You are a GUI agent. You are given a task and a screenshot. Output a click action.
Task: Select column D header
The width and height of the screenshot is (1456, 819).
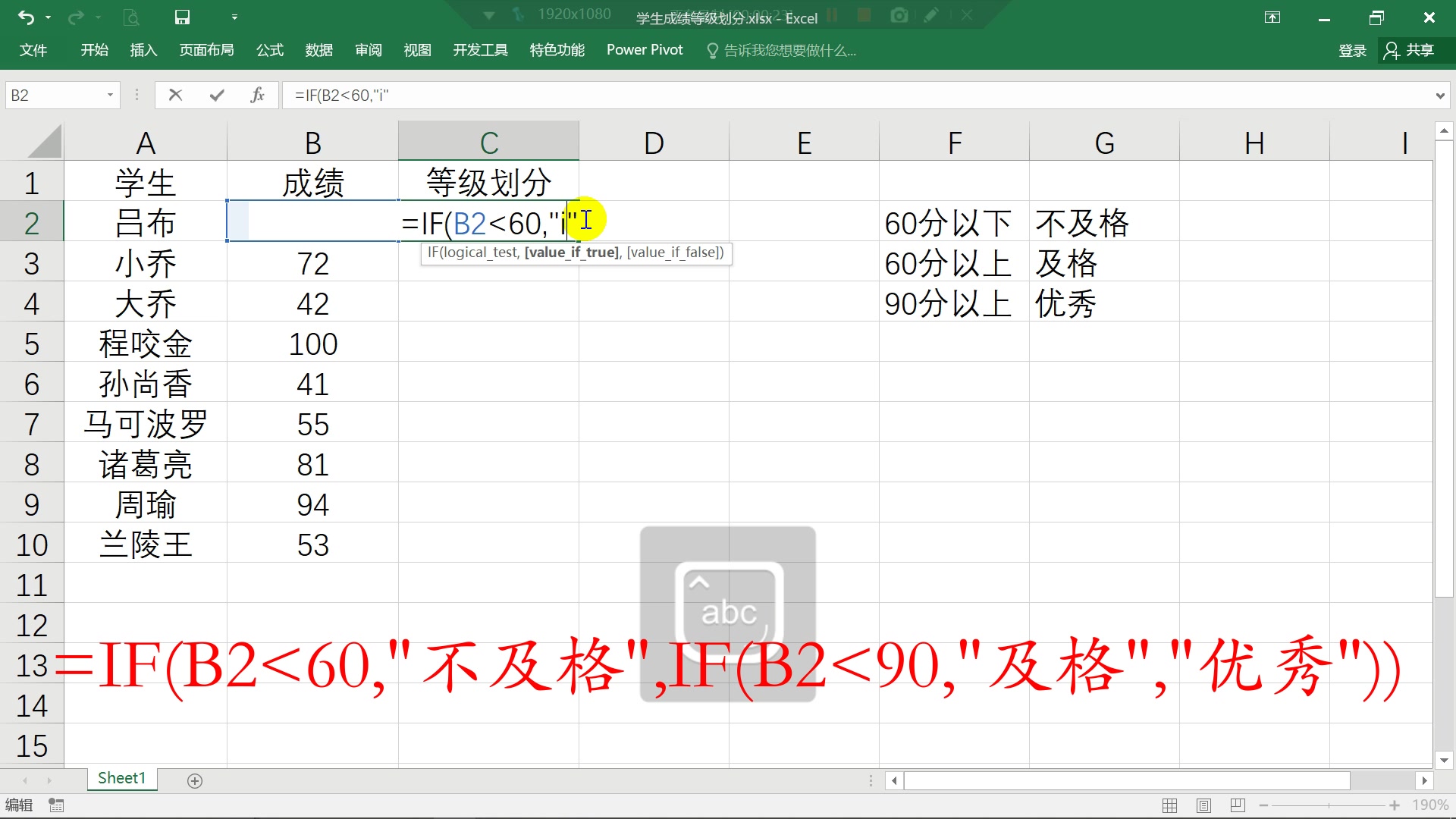coord(654,142)
